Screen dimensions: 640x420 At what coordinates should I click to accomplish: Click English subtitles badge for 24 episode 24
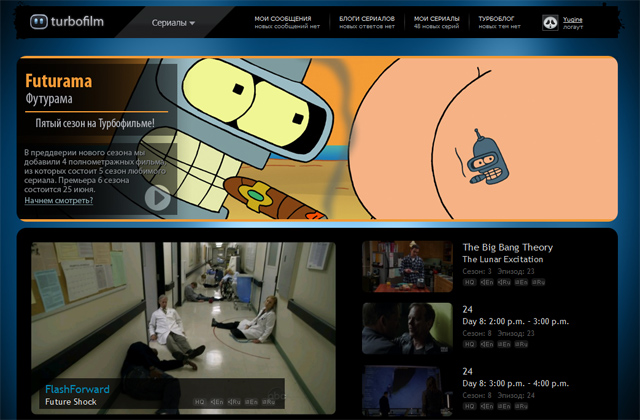504,406
